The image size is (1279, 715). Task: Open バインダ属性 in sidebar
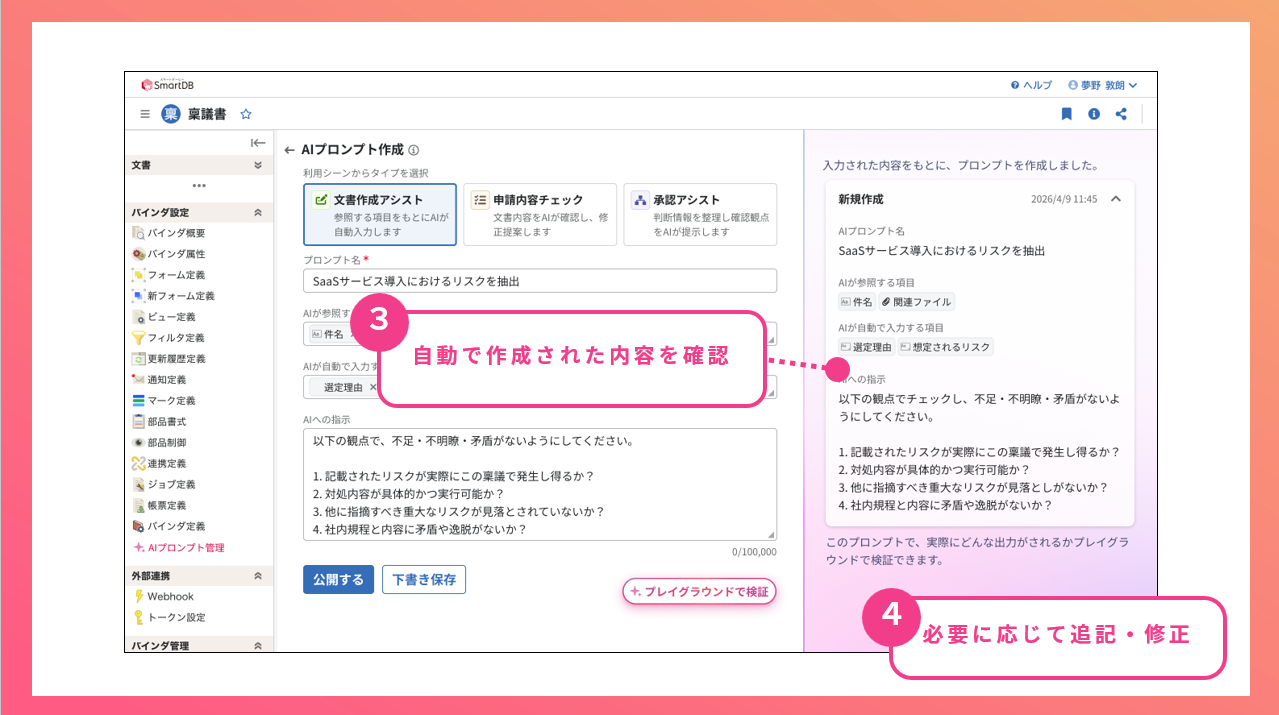169,254
